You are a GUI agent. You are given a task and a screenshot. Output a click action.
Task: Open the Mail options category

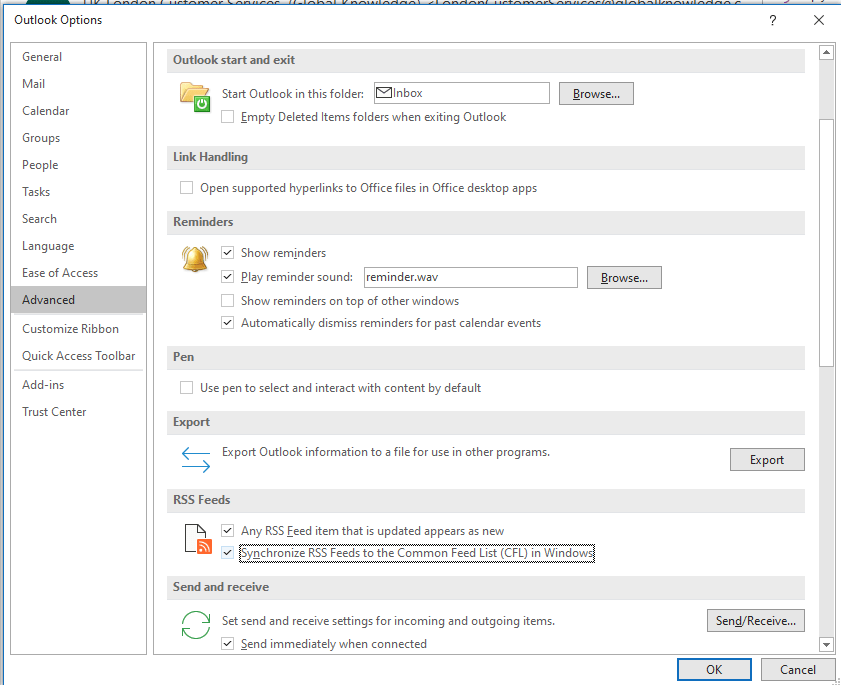pyautogui.click(x=34, y=84)
